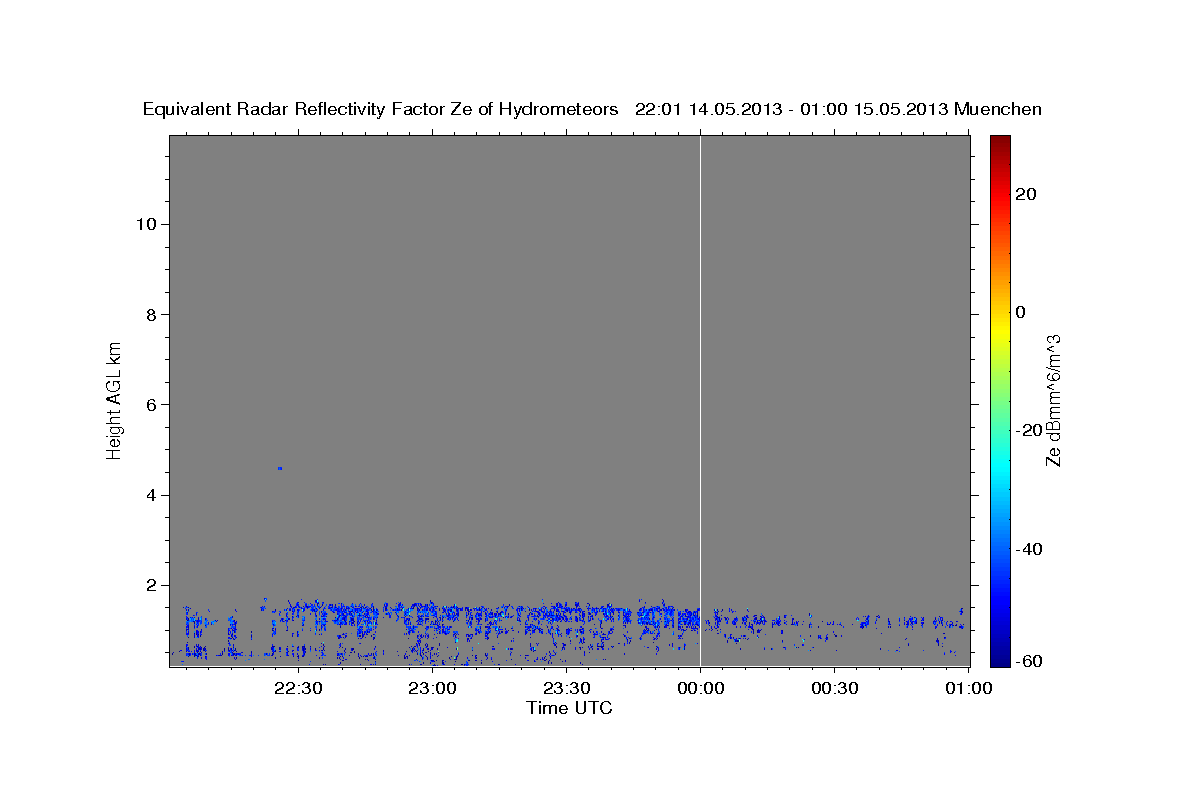Screen dimensions: 1200x800
Task: Click the colorbar value label -40
Action: [x=1030, y=548]
